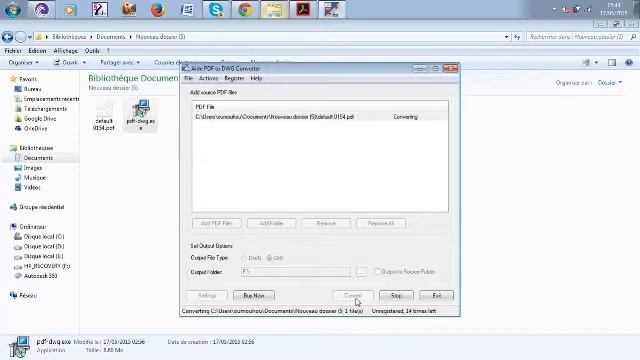Open OneDrive in the sidebar
Screen dimensions: 640x360
click(x=35, y=128)
